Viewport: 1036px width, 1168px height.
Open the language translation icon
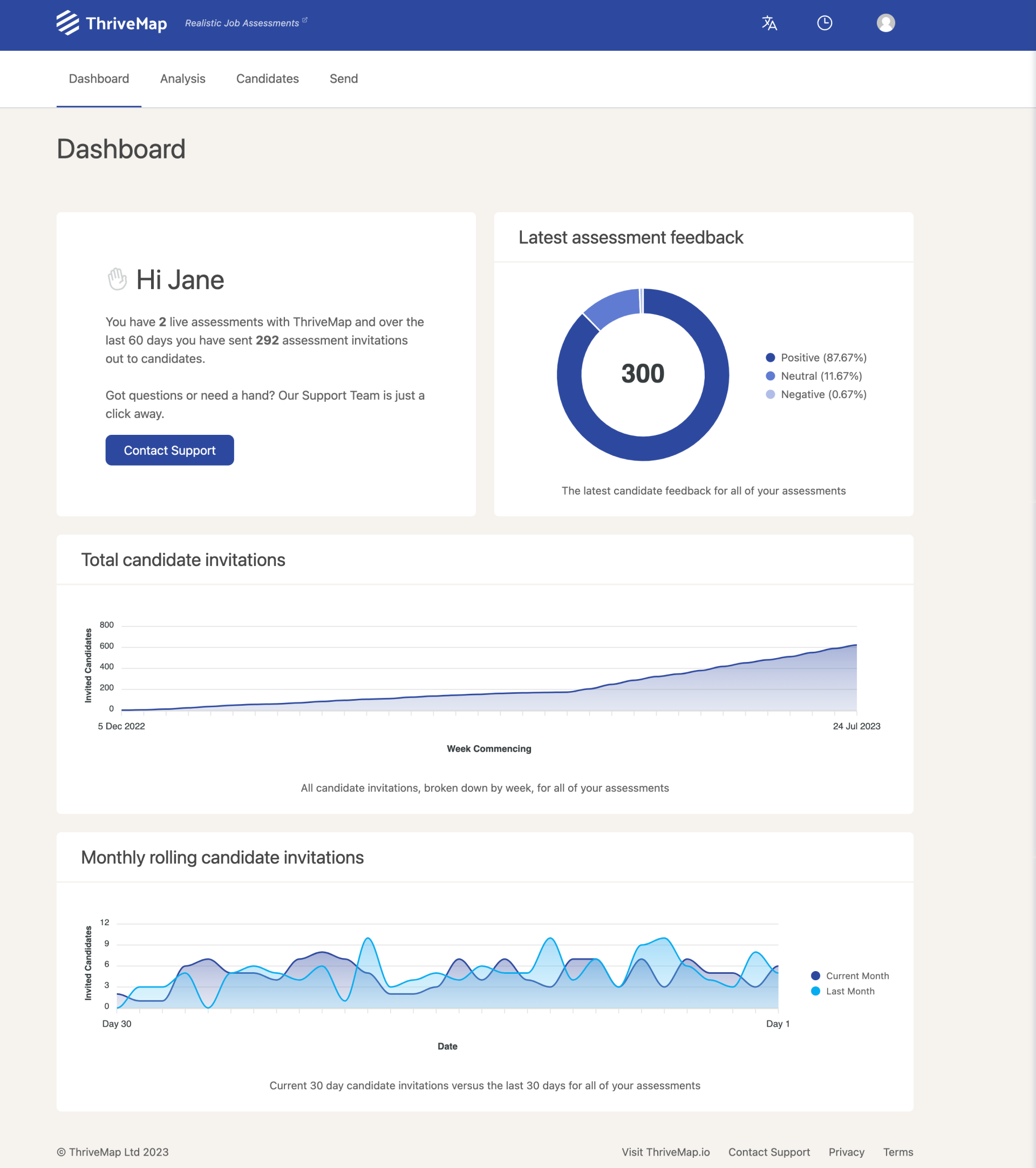[x=769, y=23]
